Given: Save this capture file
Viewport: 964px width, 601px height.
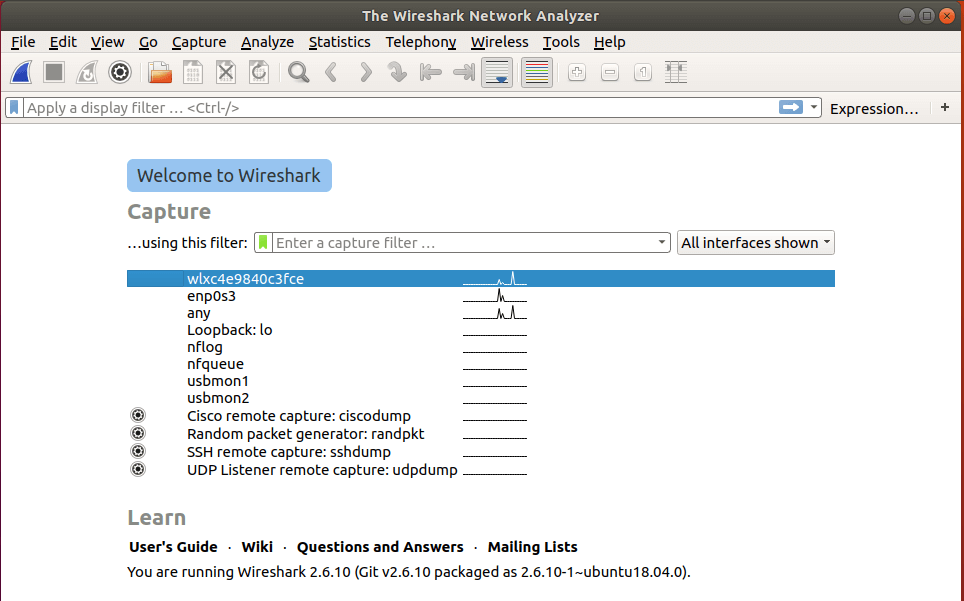Looking at the screenshot, I should point(193,73).
